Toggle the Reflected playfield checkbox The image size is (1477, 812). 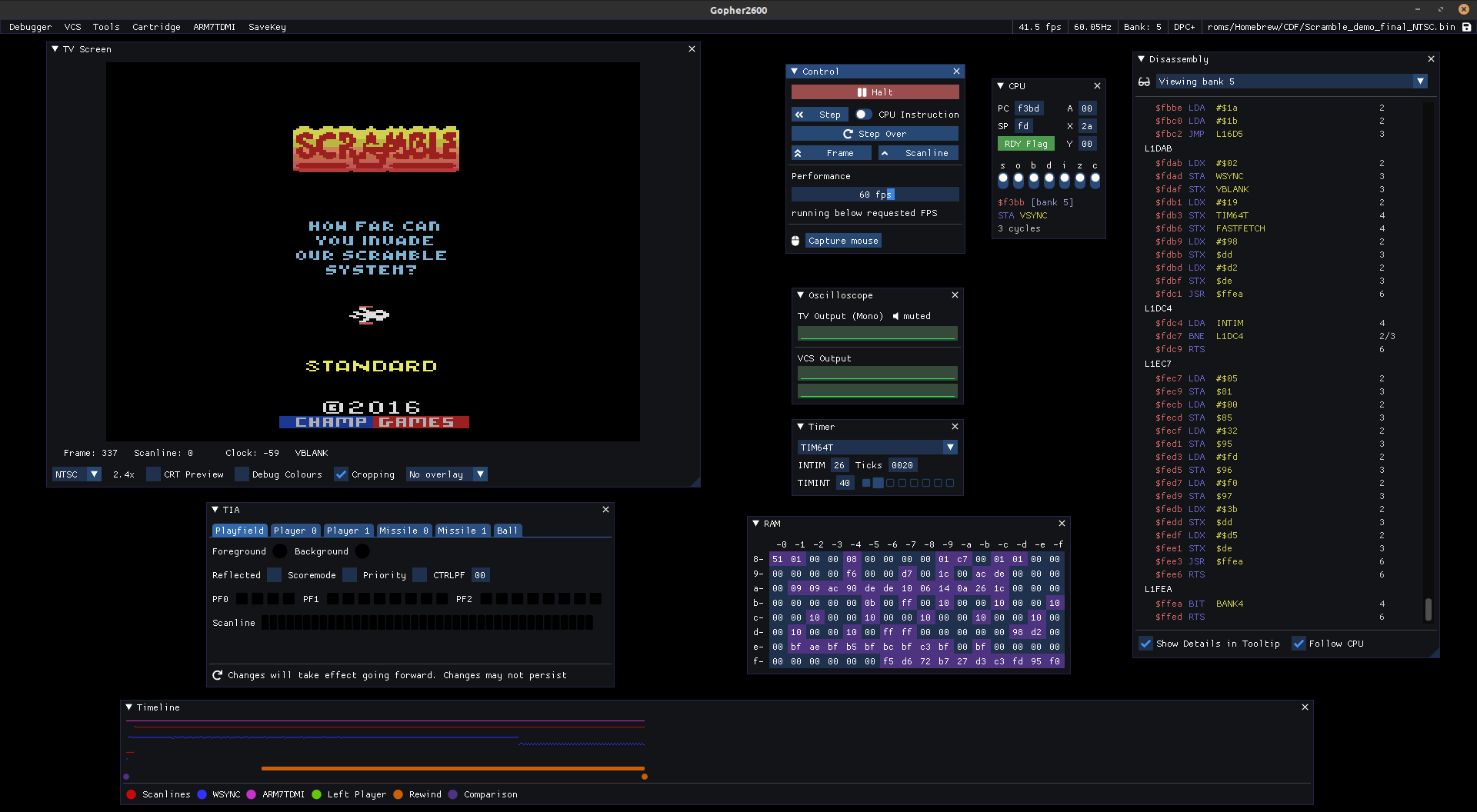coord(274,575)
